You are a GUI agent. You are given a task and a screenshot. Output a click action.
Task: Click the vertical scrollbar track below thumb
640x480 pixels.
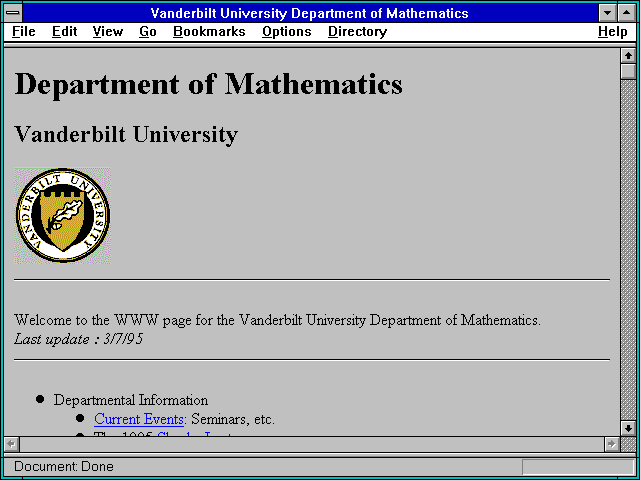click(x=628, y=250)
